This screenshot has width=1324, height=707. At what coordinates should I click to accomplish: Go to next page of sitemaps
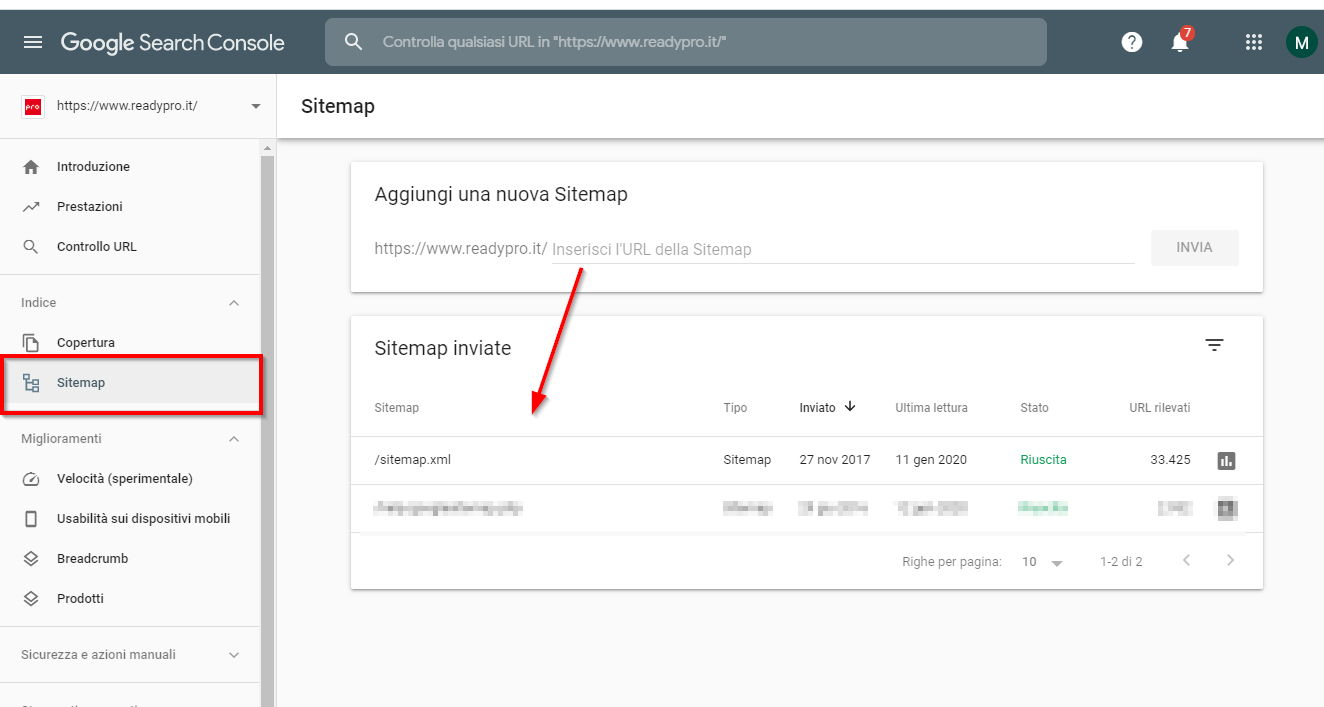point(1230,560)
